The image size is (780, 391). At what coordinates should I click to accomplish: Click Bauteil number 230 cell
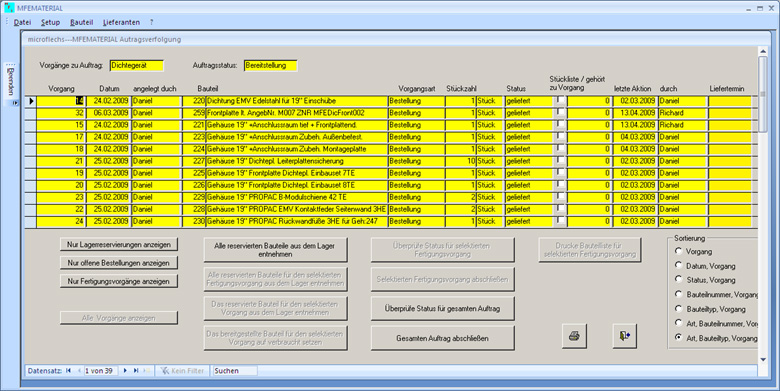click(194, 221)
